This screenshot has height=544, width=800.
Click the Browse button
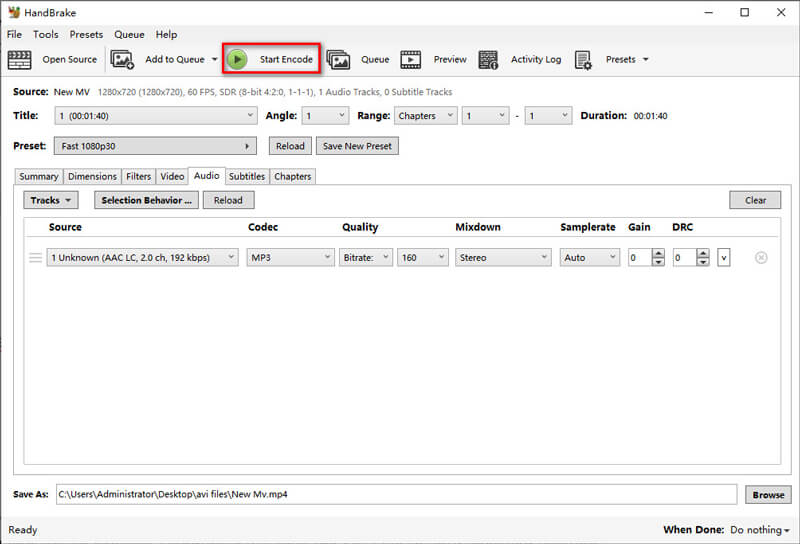[768, 494]
